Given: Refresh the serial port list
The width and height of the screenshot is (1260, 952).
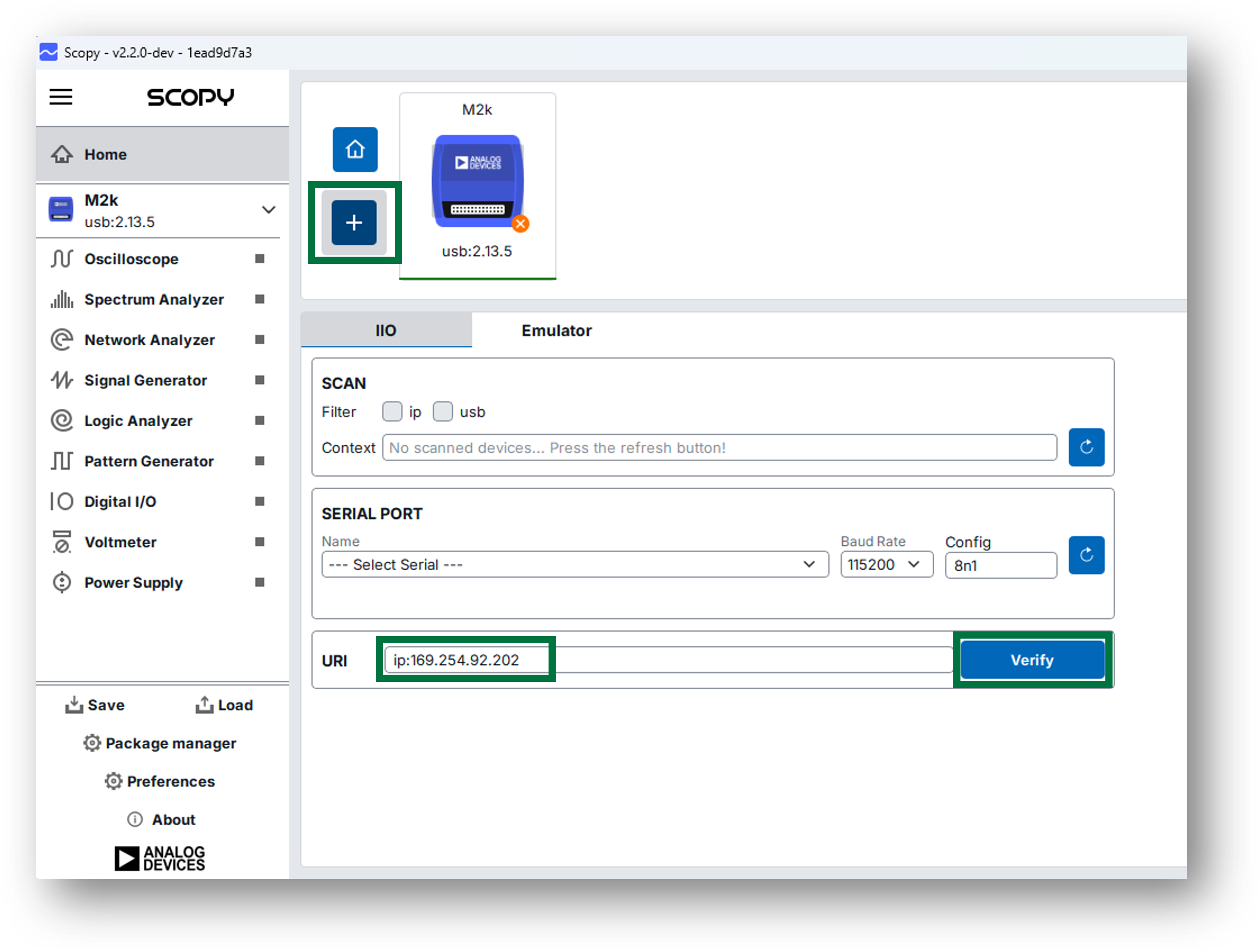Looking at the screenshot, I should 1086,555.
